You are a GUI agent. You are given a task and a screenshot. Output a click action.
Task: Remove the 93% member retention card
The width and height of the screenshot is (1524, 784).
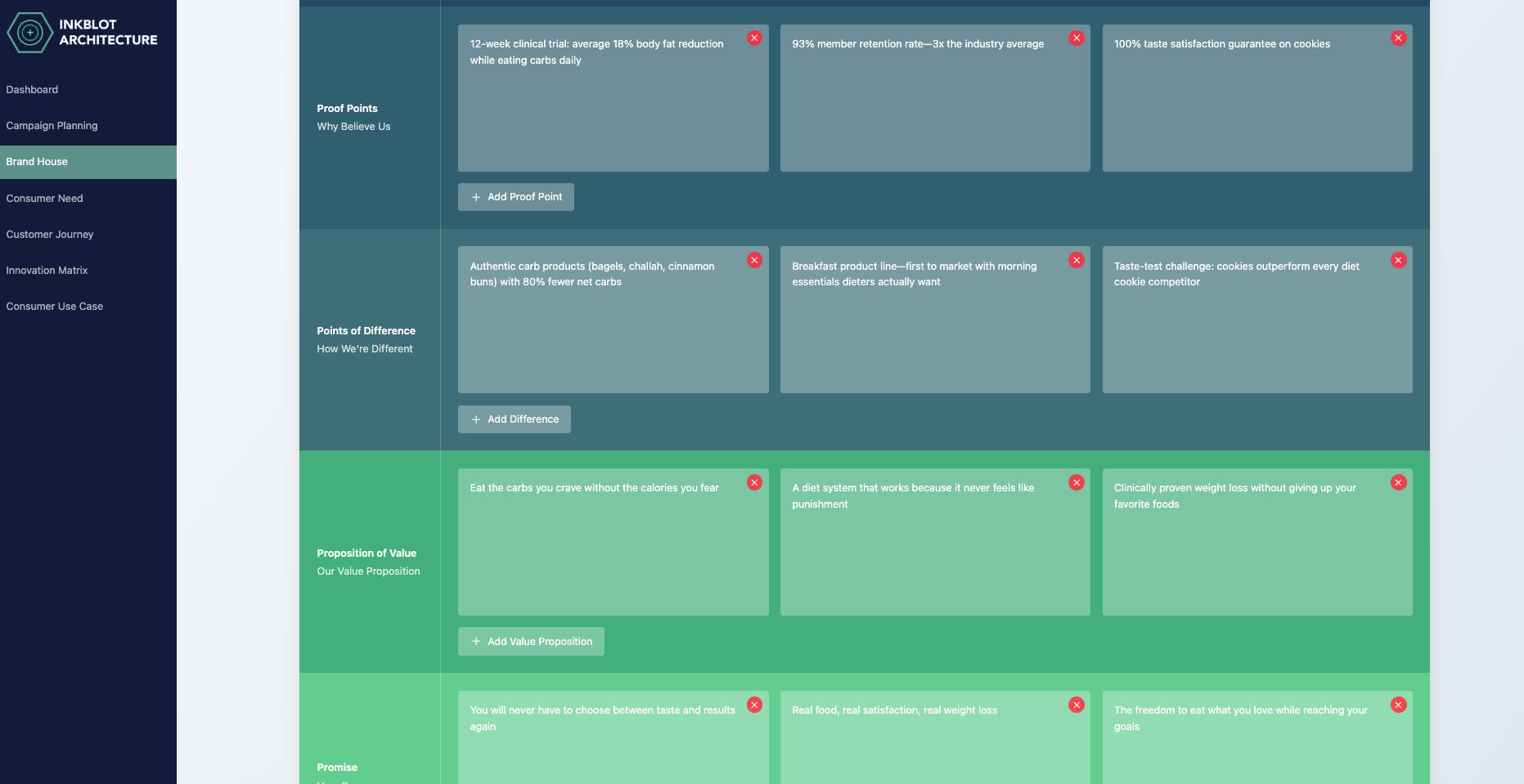point(1077,38)
